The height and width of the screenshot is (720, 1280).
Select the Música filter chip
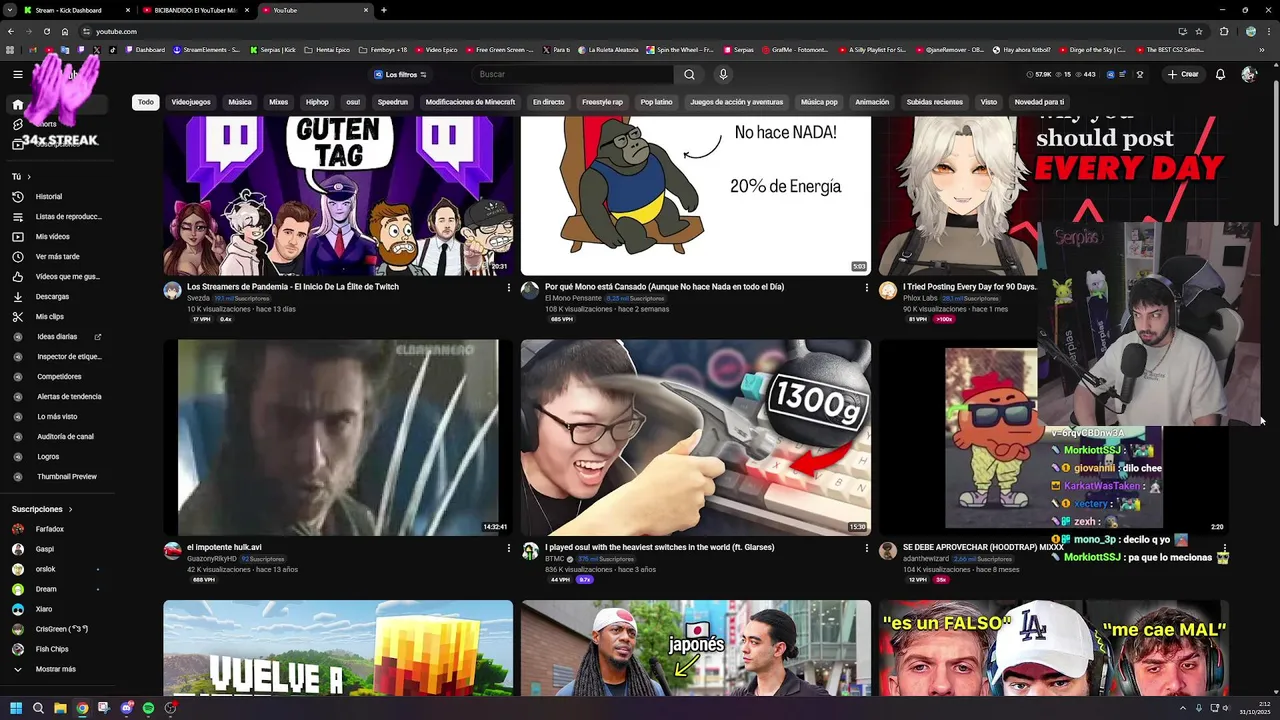(240, 102)
